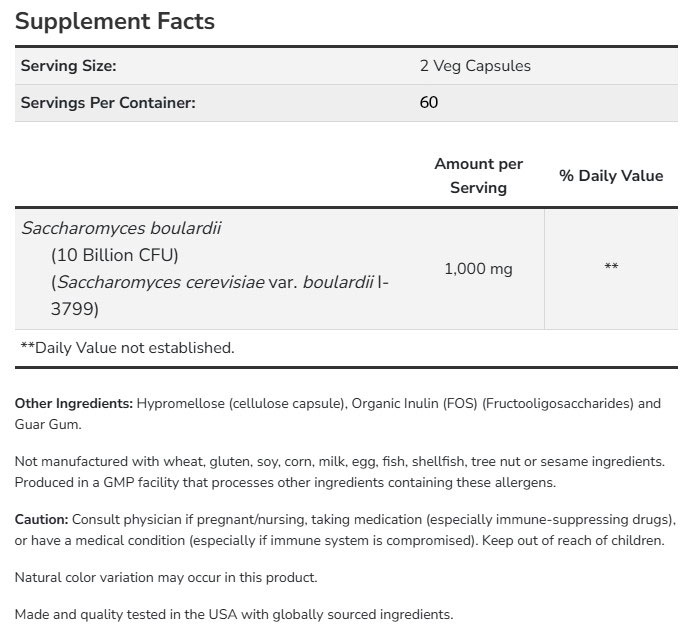Click the Daily Value not established footnote

pyautogui.click(x=127, y=348)
